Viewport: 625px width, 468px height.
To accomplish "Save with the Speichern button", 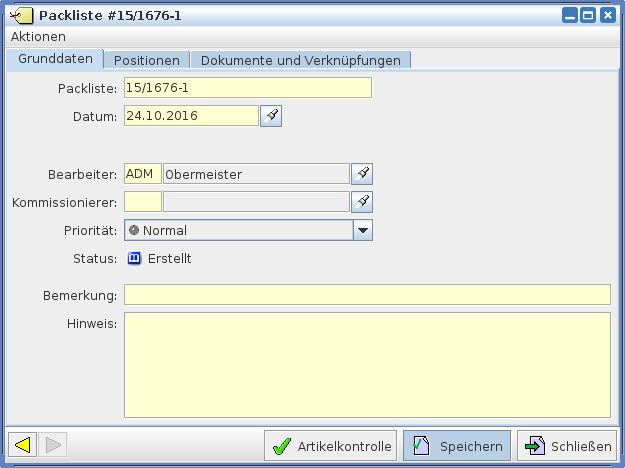I will pos(456,446).
